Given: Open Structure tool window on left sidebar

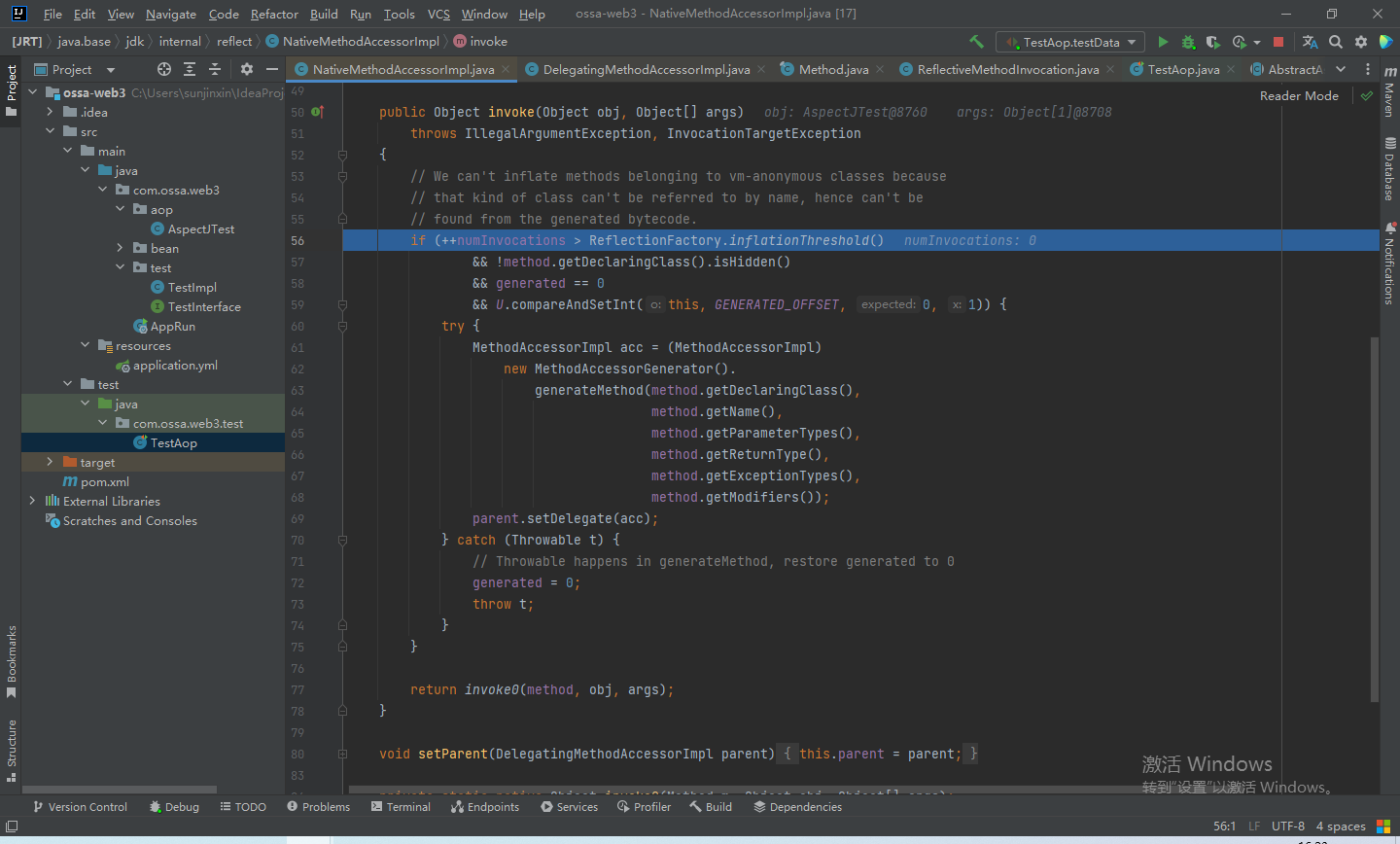Looking at the screenshot, I should (12, 751).
